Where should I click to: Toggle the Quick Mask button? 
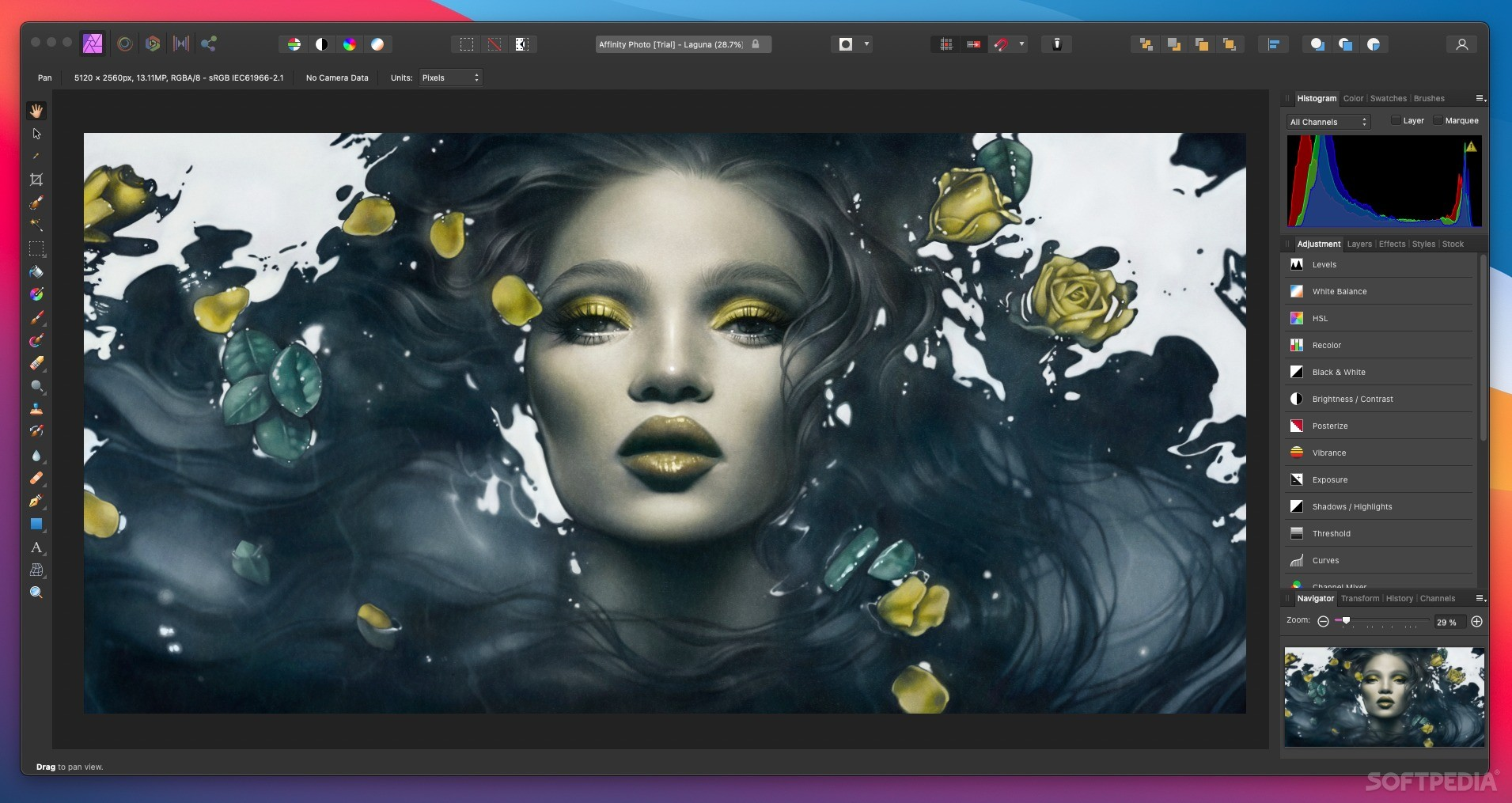click(846, 44)
